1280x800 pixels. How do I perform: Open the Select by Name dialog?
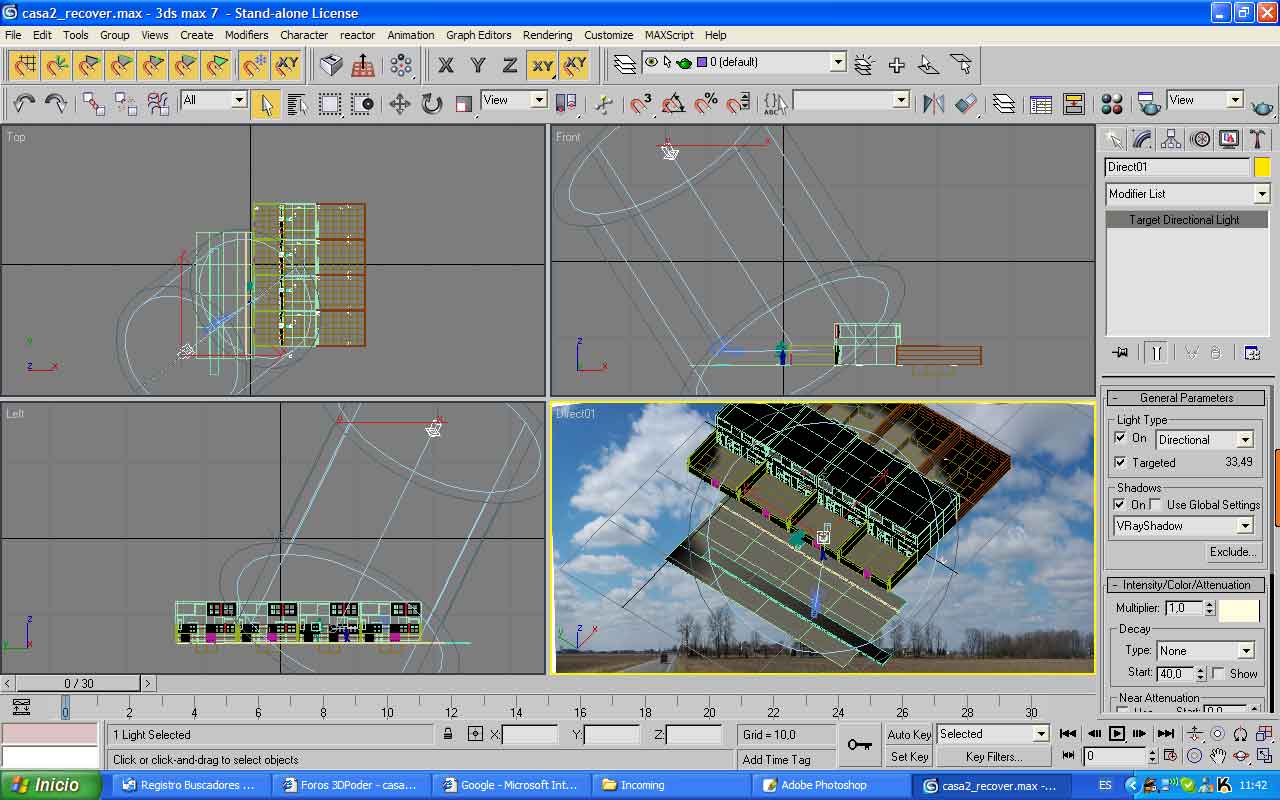297,103
